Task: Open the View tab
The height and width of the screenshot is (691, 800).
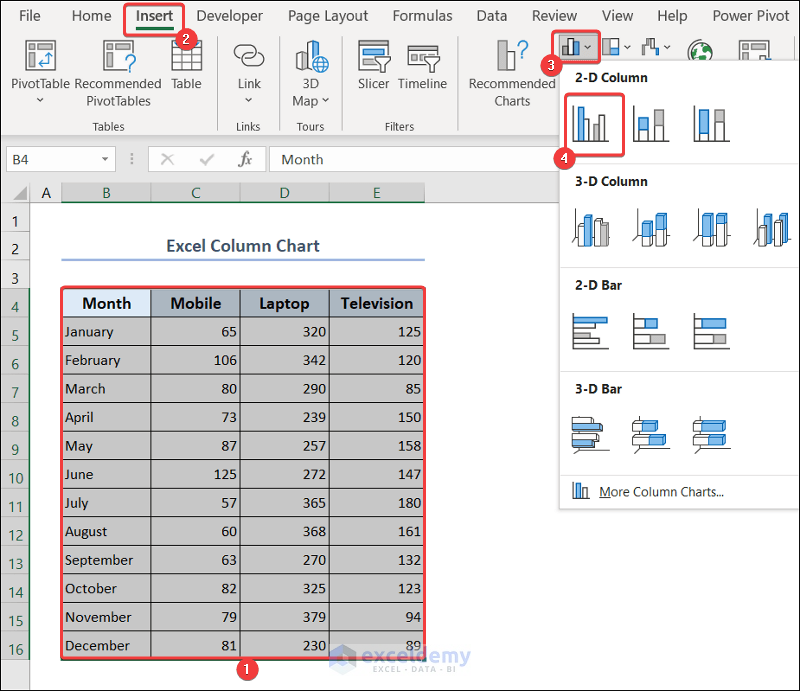Action: (x=617, y=16)
